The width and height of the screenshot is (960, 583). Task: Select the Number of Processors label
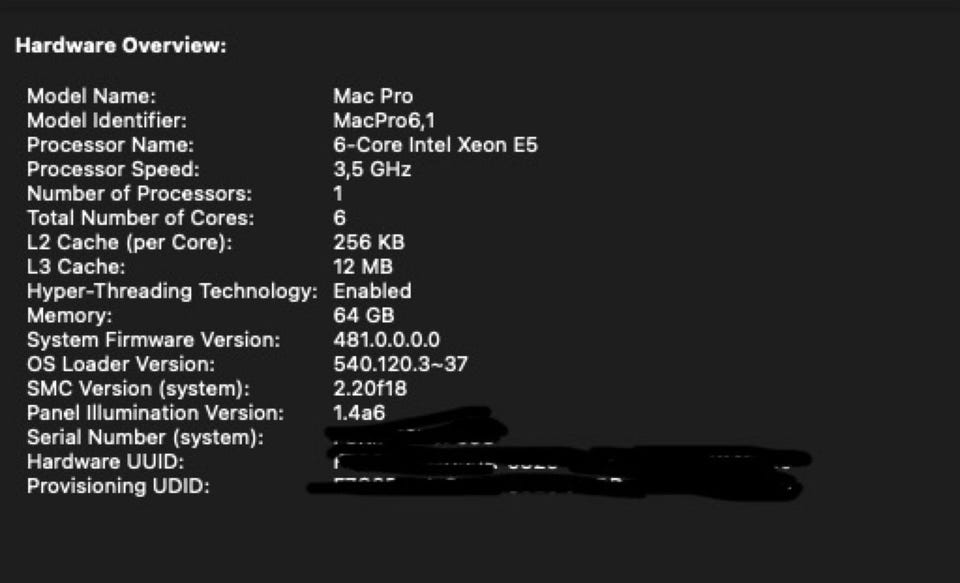tap(139, 194)
